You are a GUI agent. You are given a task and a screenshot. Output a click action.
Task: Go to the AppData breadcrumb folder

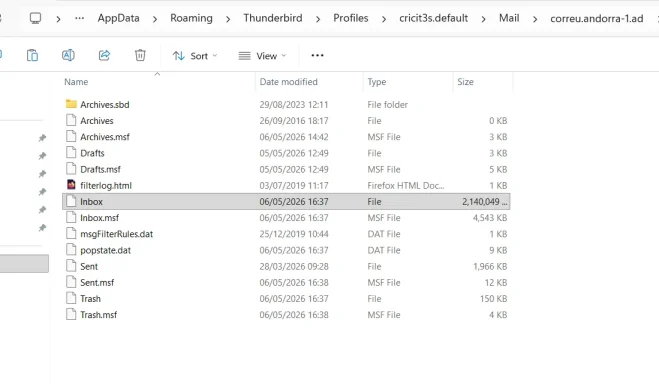pyautogui.click(x=119, y=18)
